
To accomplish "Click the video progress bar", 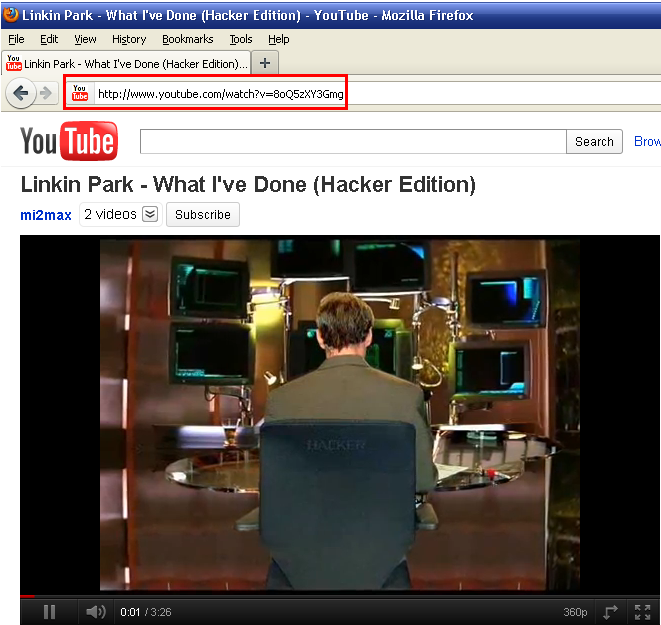I will click(x=340, y=596).
